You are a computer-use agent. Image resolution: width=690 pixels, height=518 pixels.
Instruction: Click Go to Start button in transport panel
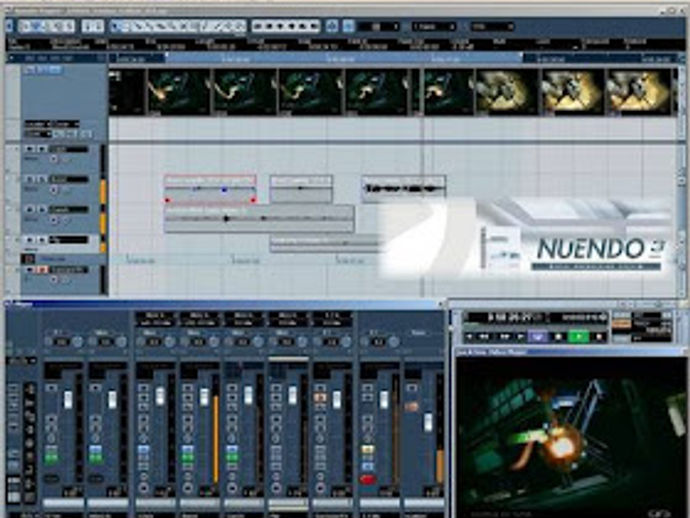[470, 337]
